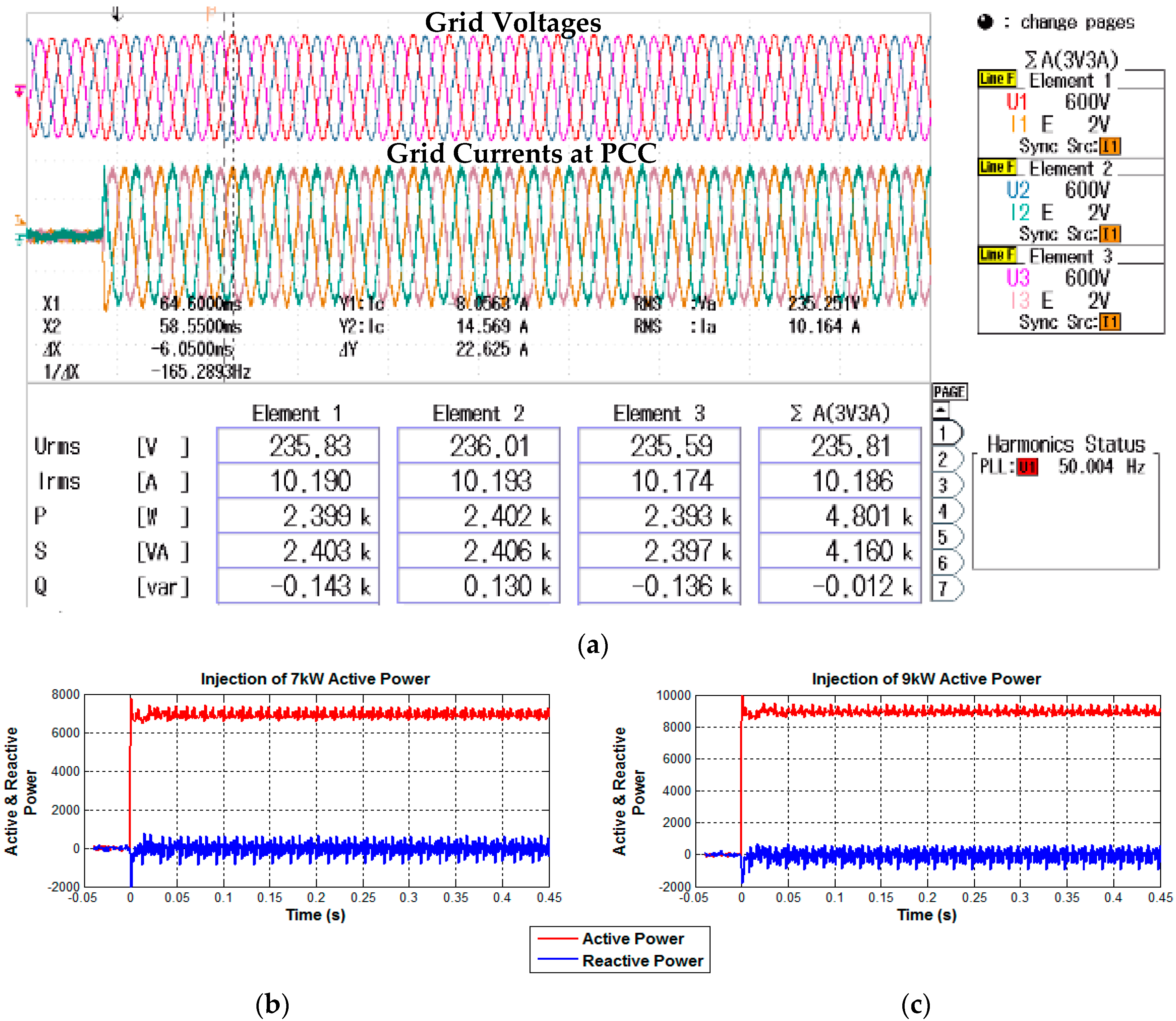Switch to page 2 tab
Viewport: 1176px width, 1021px height.
pos(944,459)
